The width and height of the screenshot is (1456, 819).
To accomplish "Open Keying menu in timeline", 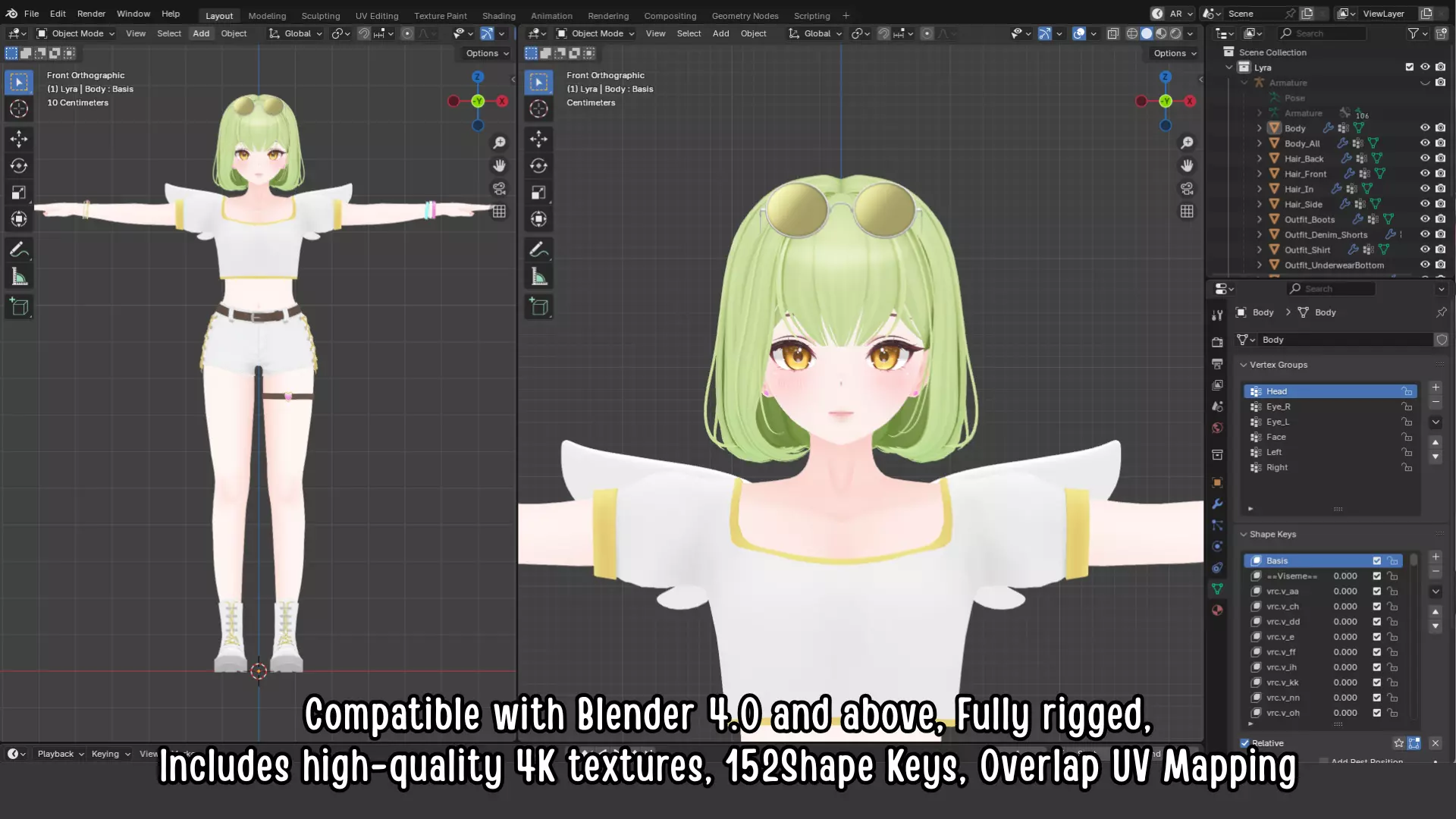I will coord(111,754).
